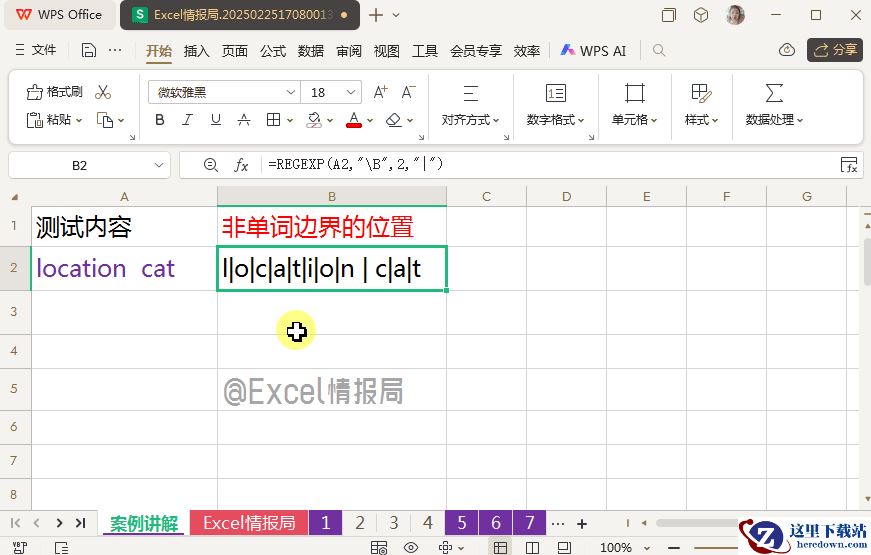Toggle Strikethrough formatting
The height and width of the screenshot is (555, 871).
[244, 119]
